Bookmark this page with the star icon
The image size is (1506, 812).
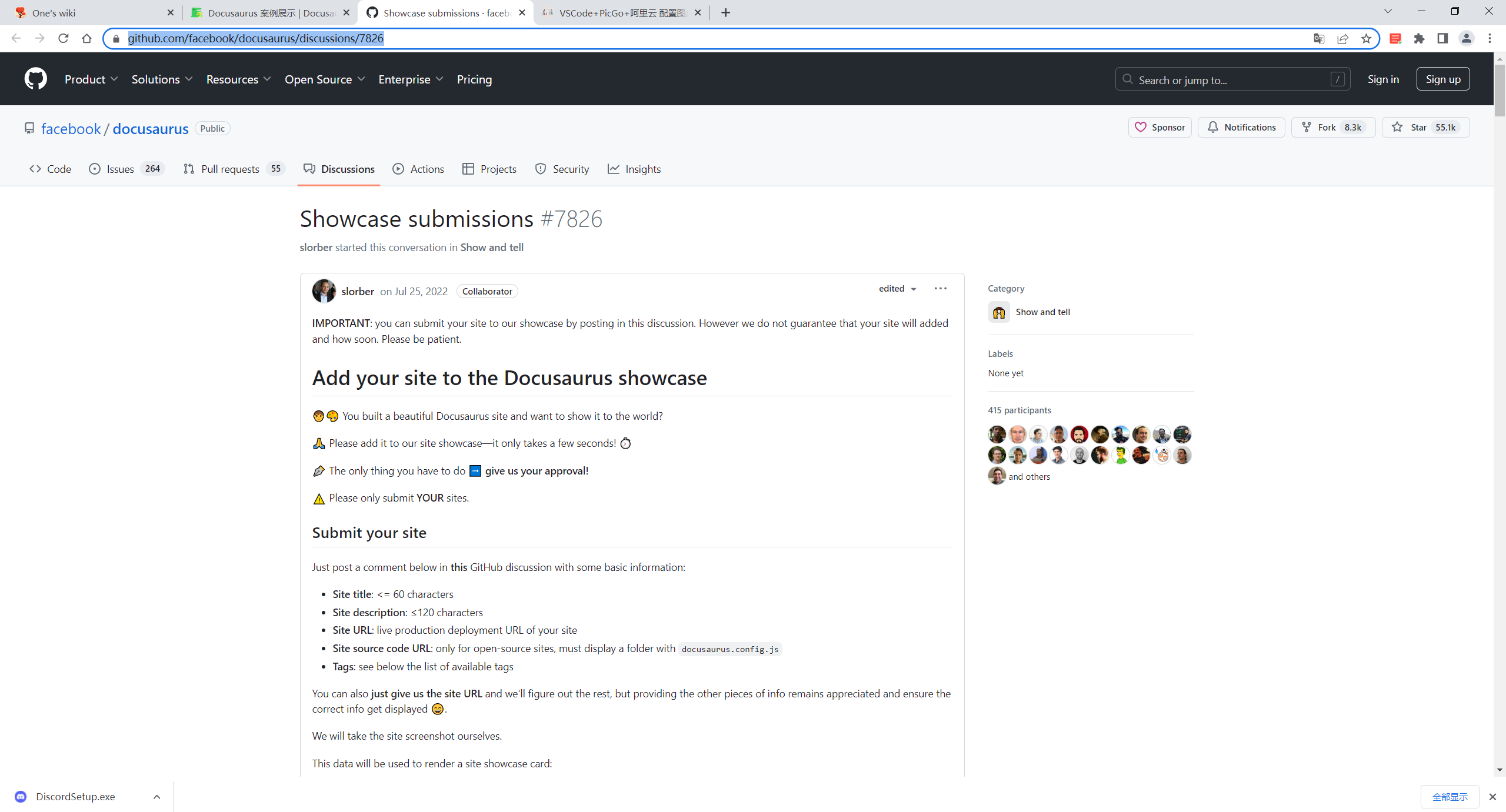1366,38
